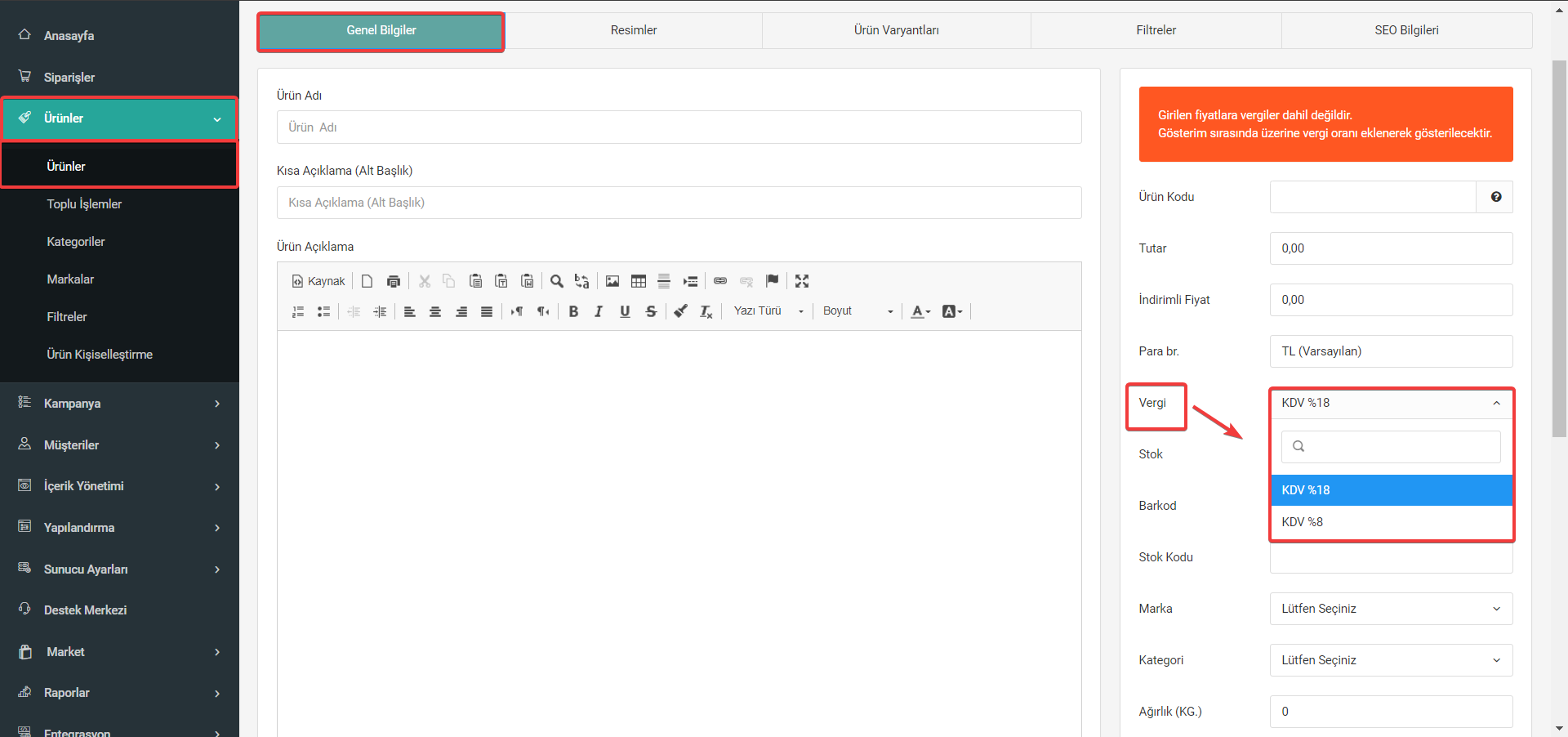Open the Yazı Türü font dropdown
Viewport: 1568px width, 737px height.
pyautogui.click(x=768, y=311)
